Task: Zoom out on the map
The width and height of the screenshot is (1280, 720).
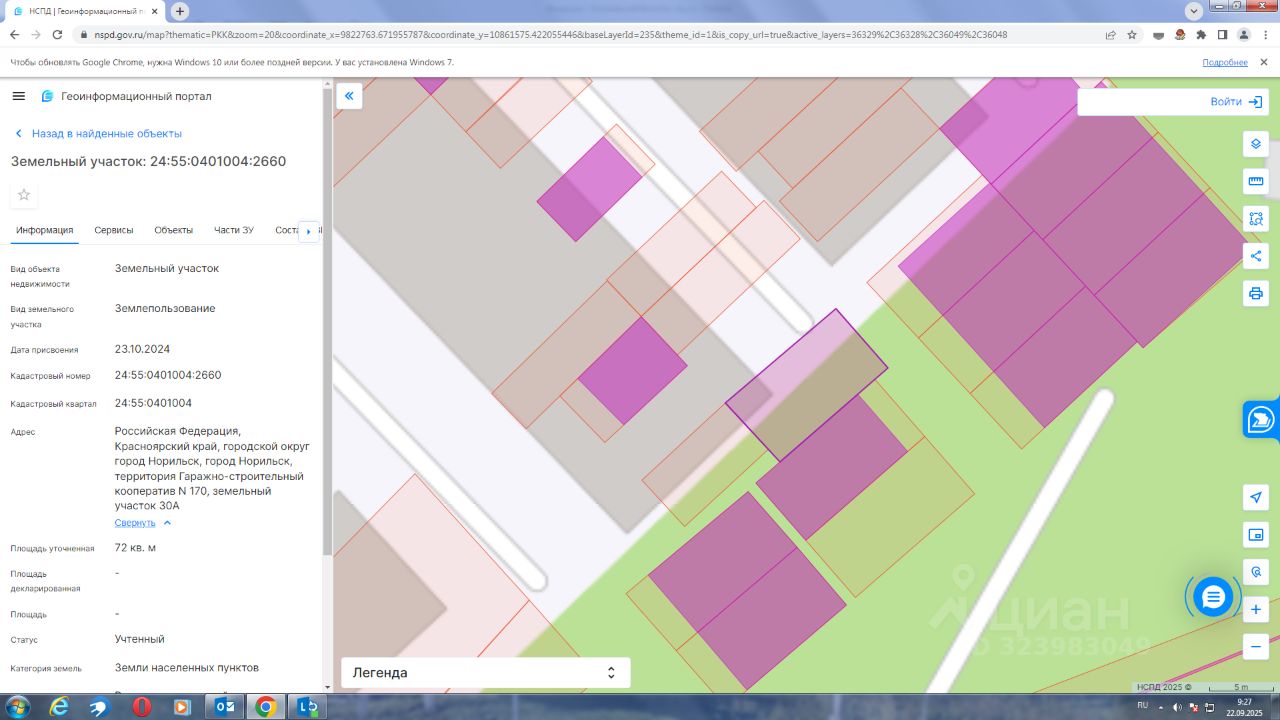Action: coord(1255,646)
